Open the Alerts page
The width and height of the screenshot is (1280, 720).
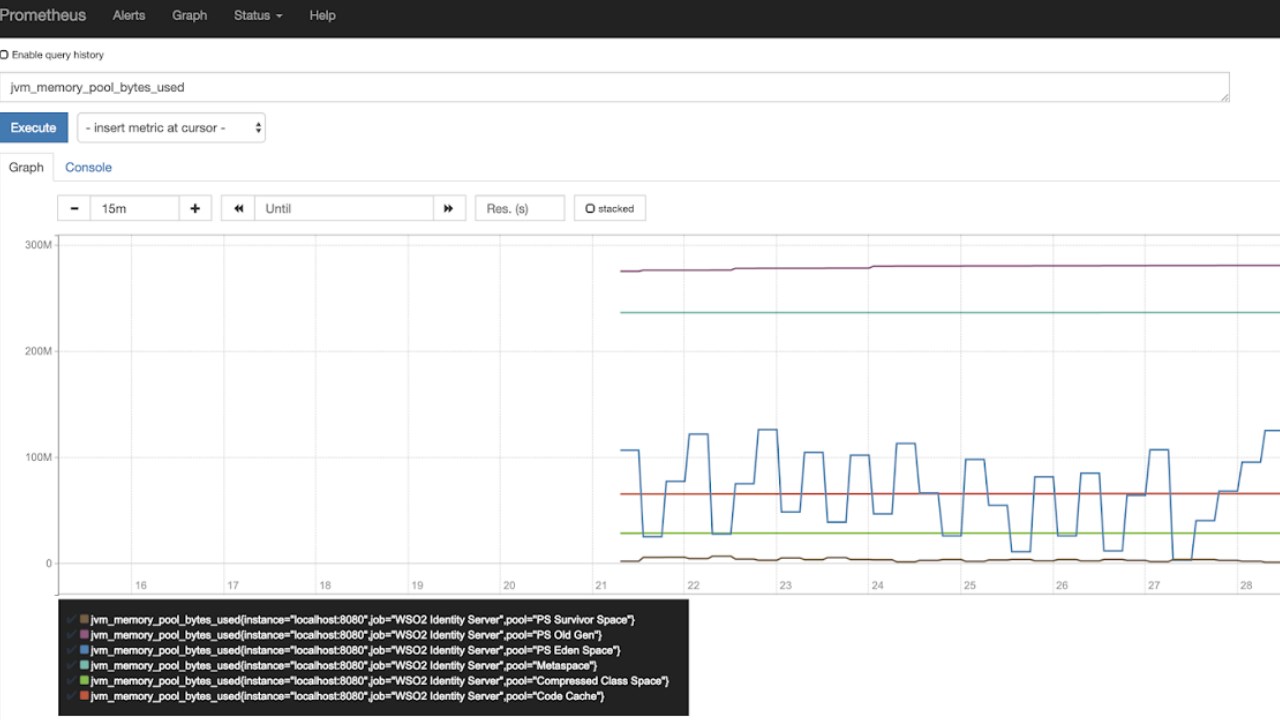tap(129, 15)
